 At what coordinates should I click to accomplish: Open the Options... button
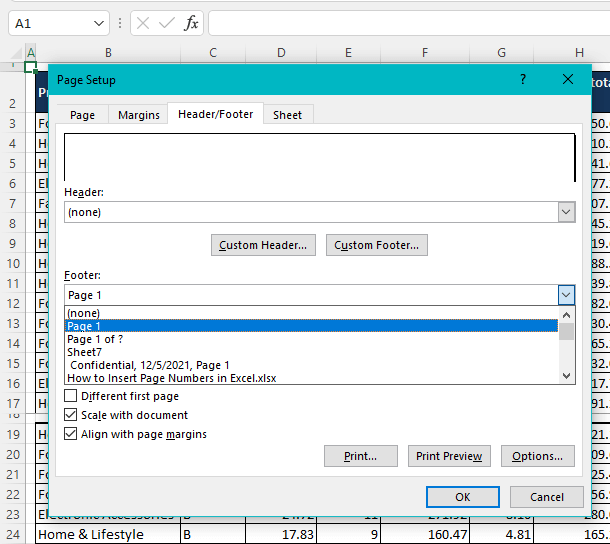coord(538,456)
